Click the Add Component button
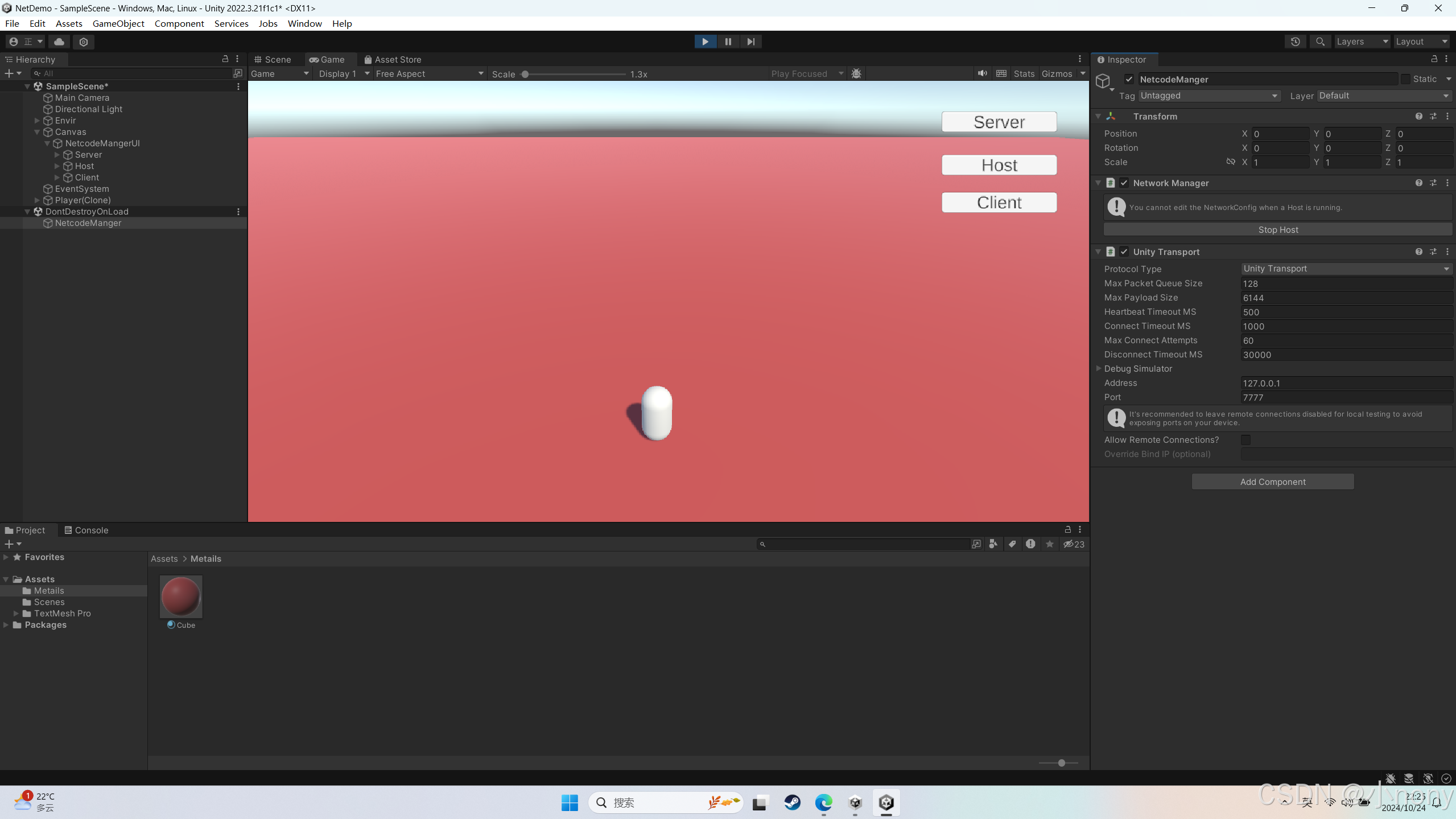1456x819 pixels. [1272, 481]
